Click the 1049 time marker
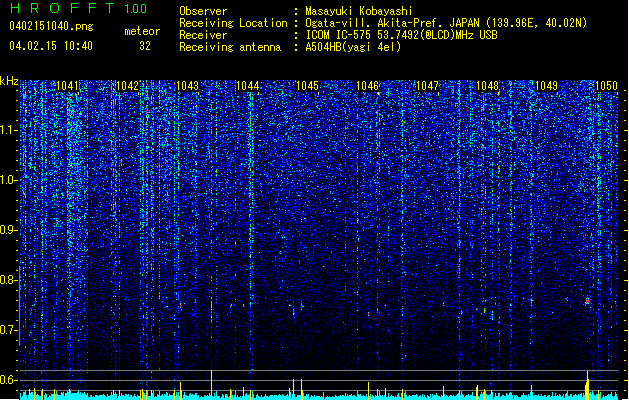This screenshot has width=629, height=400. point(547,86)
